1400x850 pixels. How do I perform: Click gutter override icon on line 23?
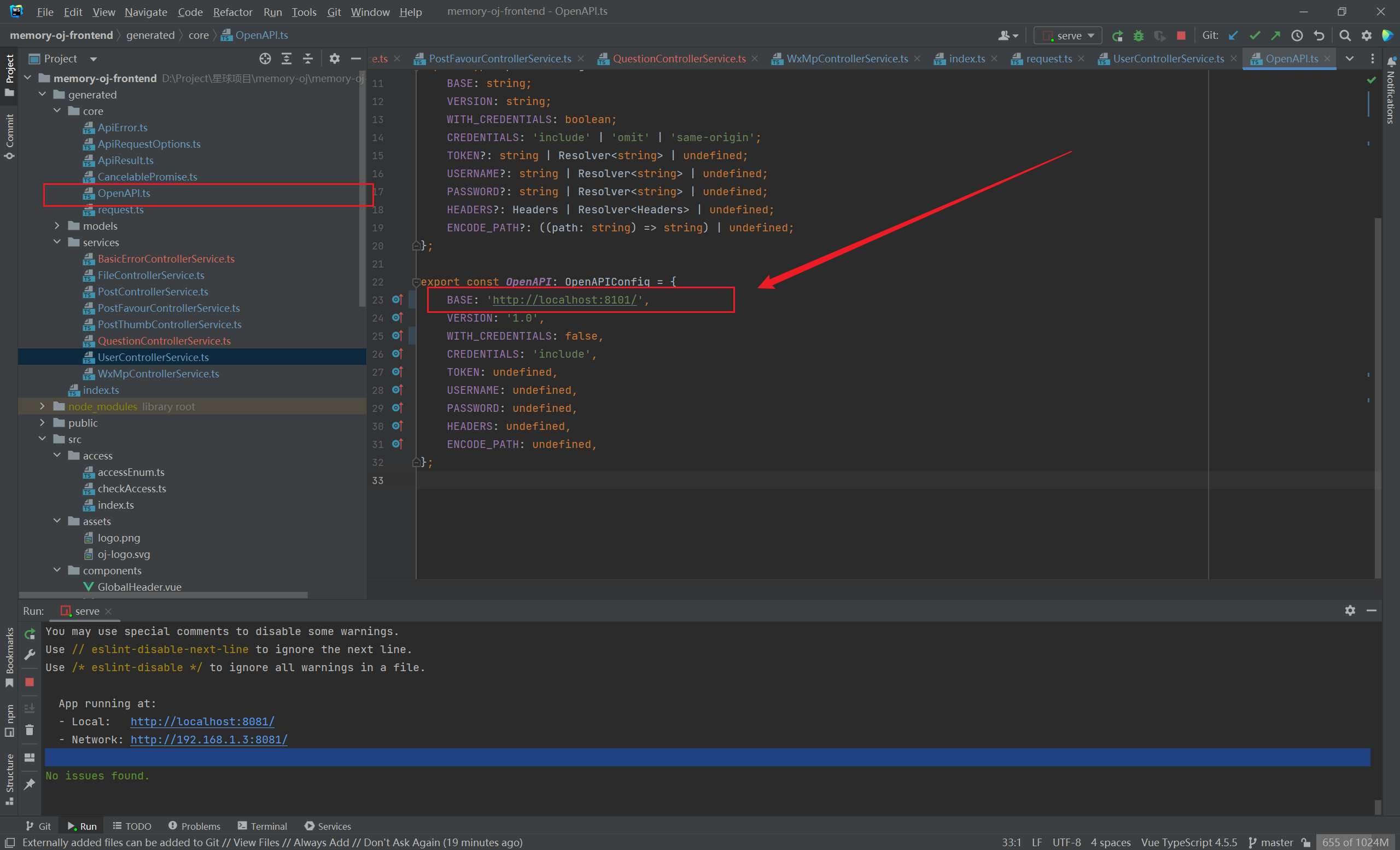tap(397, 299)
